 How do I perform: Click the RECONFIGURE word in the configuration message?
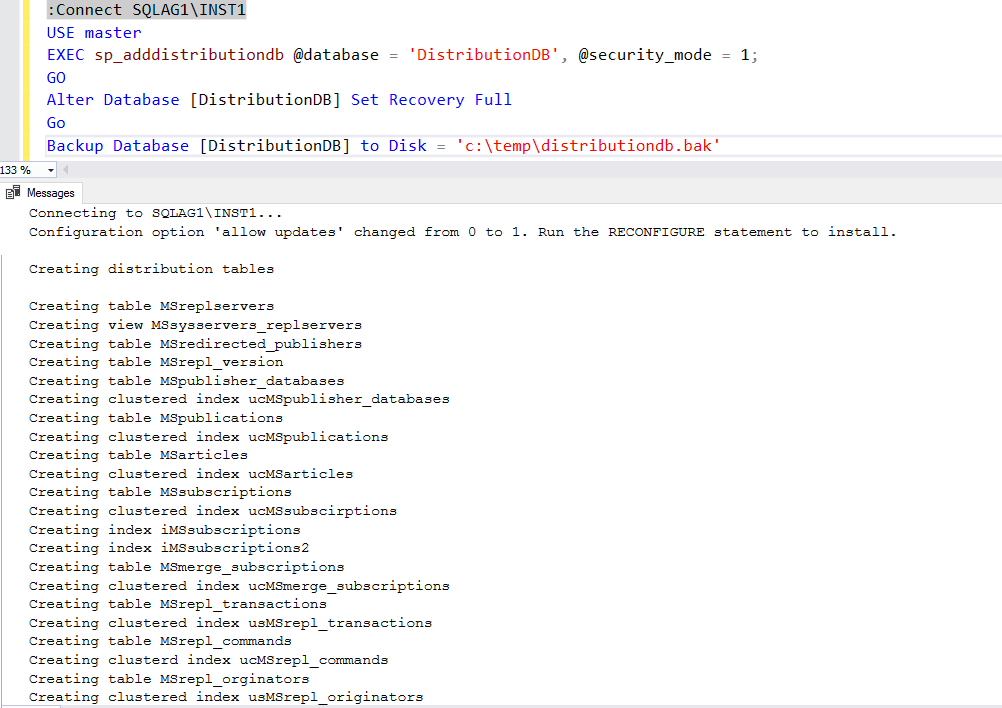pos(656,231)
